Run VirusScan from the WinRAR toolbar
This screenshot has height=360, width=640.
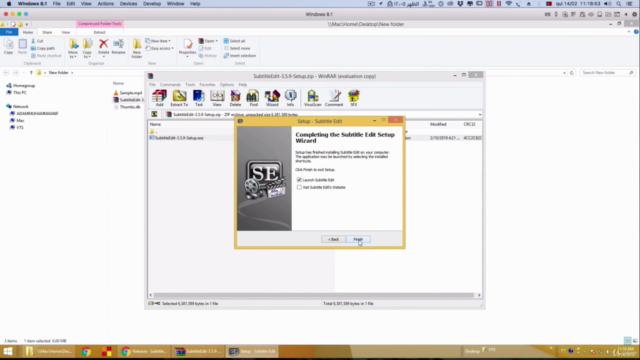point(313,98)
